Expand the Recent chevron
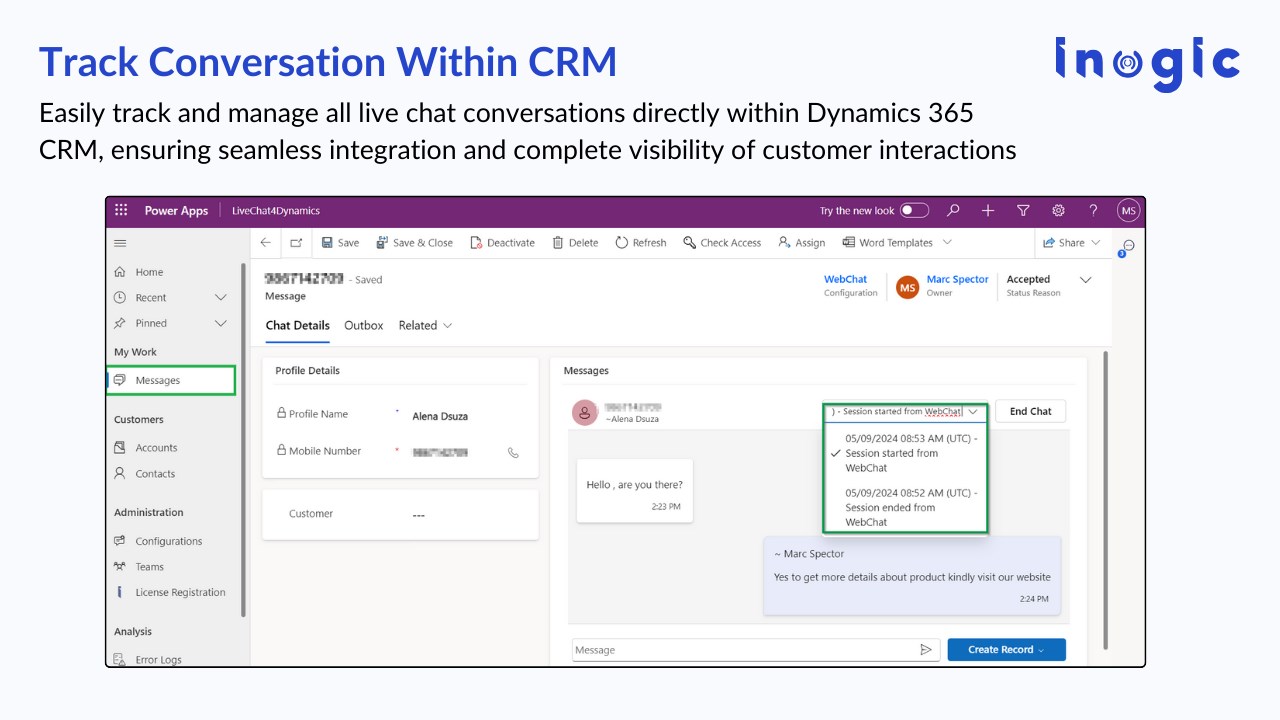This screenshot has width=1280, height=720. [x=221, y=297]
